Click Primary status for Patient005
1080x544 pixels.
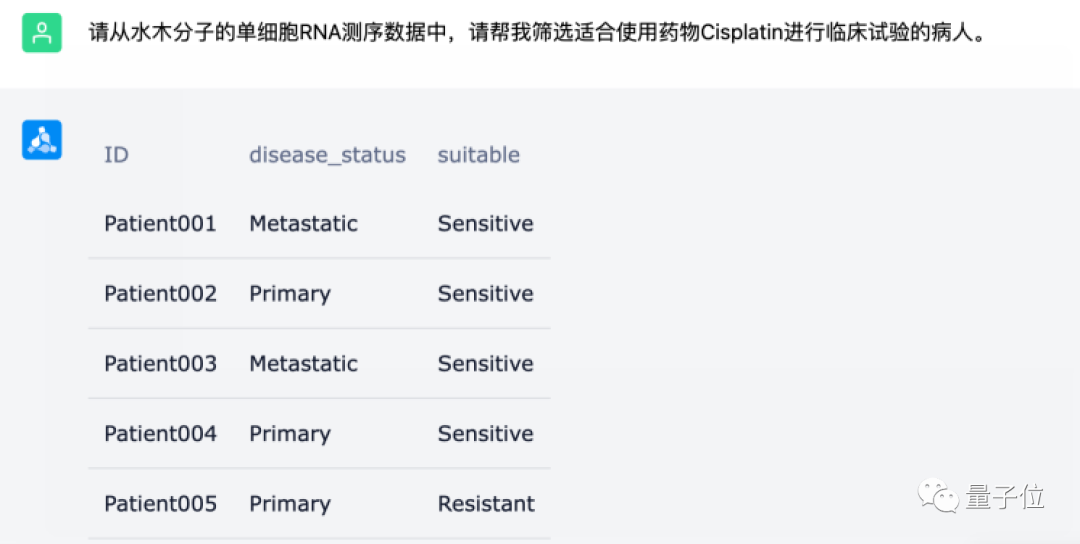pos(289,504)
